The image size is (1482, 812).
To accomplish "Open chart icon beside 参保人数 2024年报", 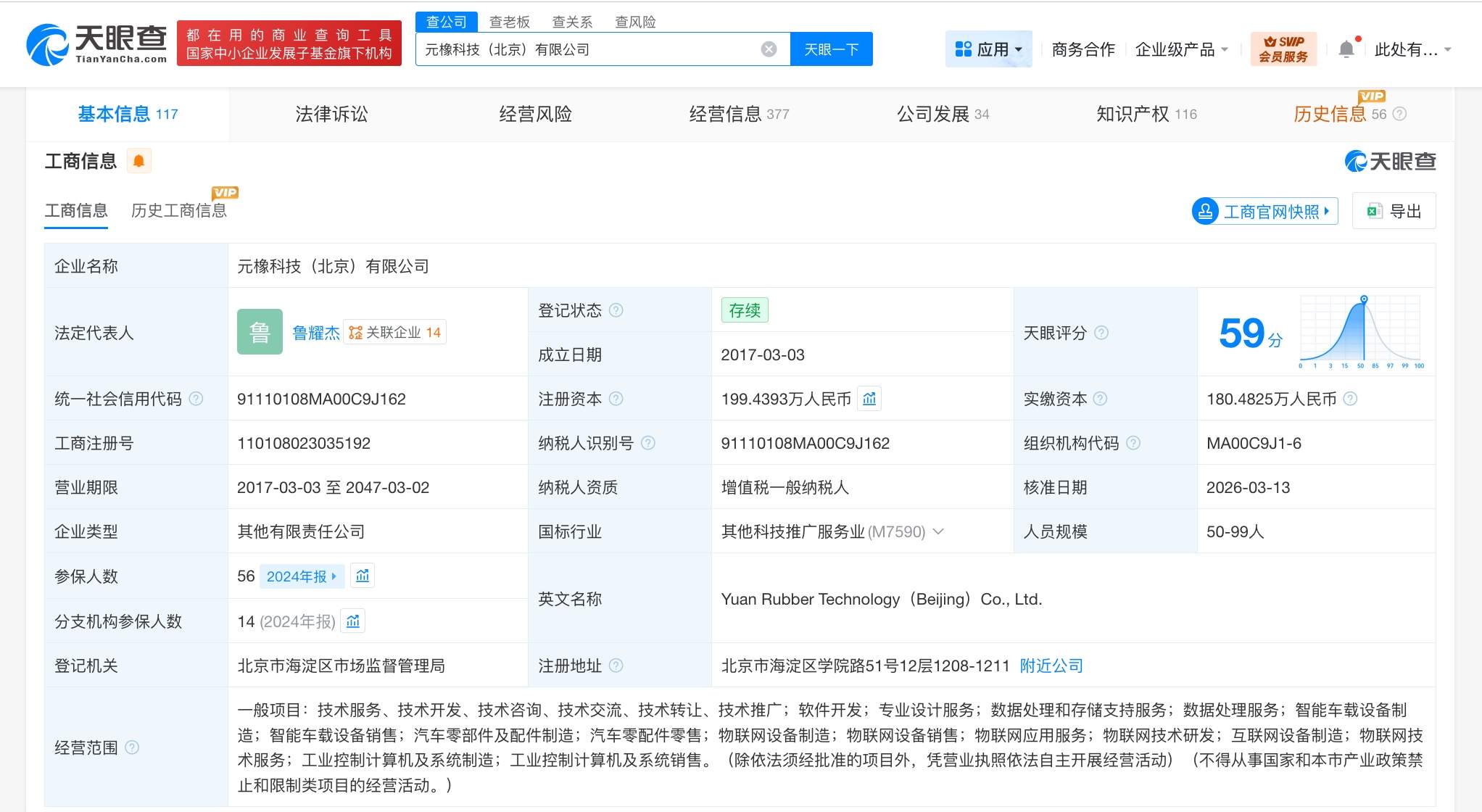I will [x=363, y=576].
